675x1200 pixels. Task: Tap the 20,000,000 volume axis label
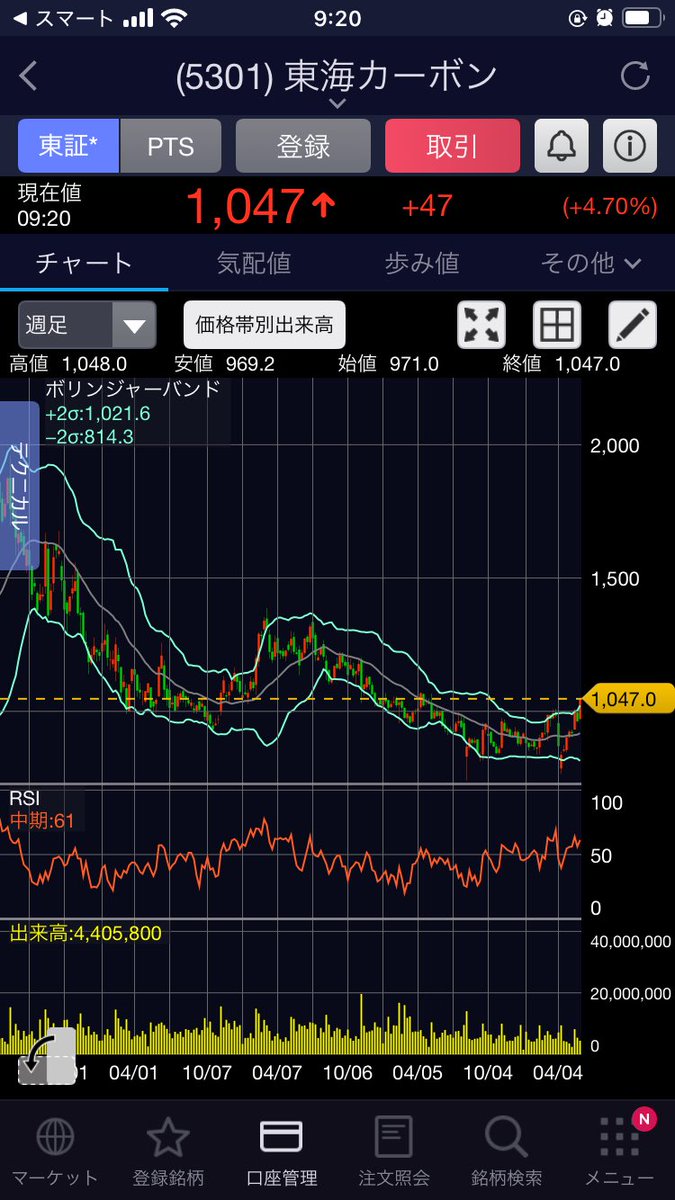coord(631,993)
